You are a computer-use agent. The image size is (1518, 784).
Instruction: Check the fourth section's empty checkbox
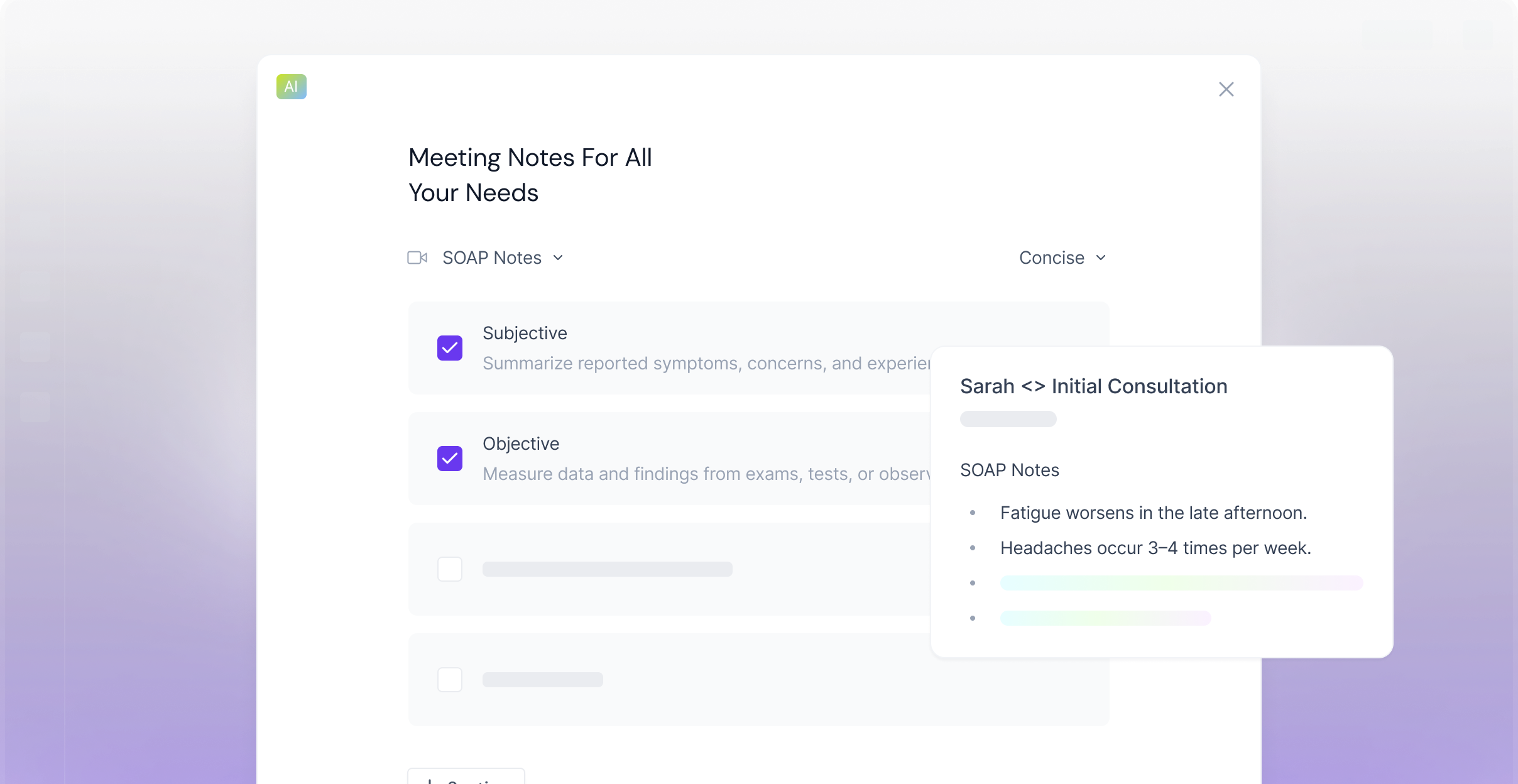click(x=450, y=680)
